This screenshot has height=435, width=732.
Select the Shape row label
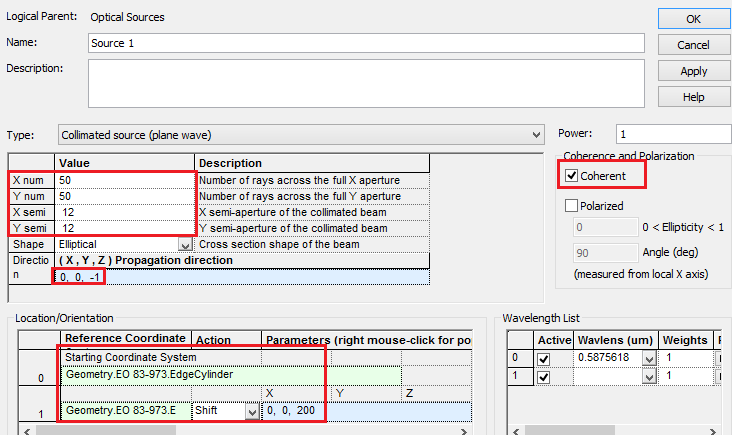[x=31, y=245]
